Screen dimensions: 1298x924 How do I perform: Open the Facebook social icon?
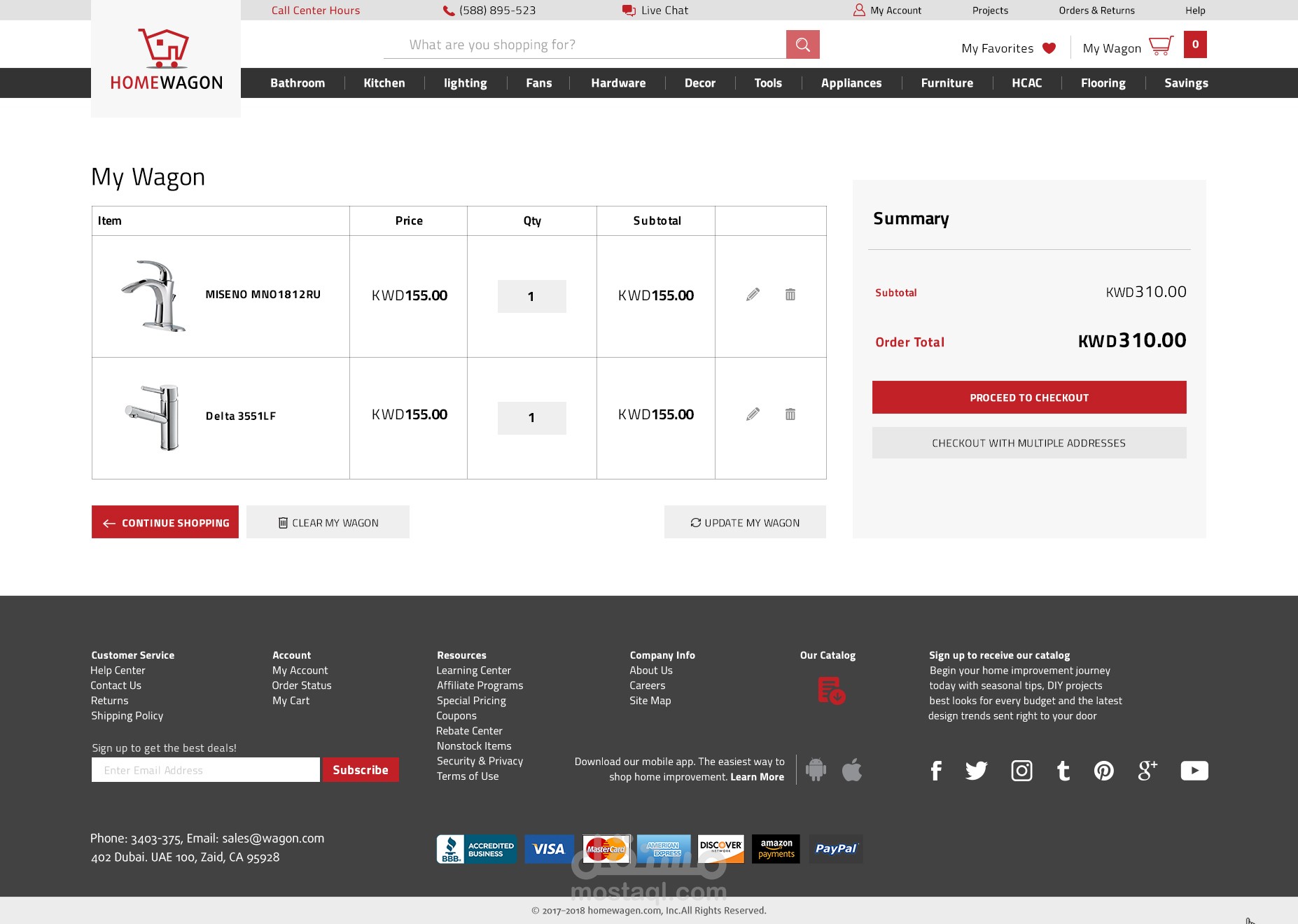(936, 771)
